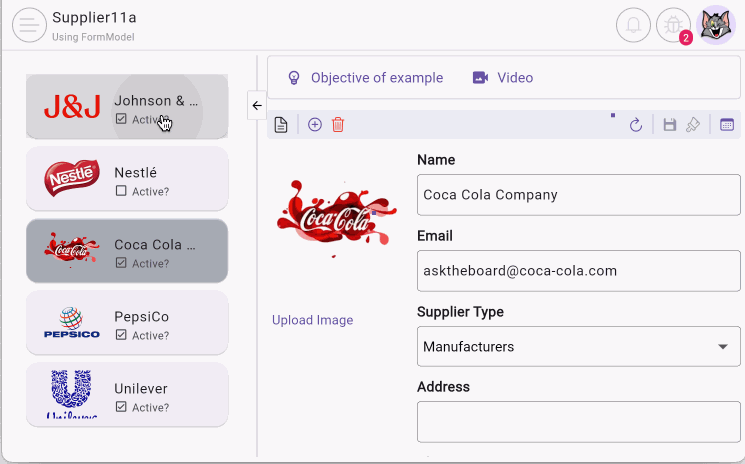Open the hamburger navigation menu
Image resolution: width=745 pixels, height=464 pixels.
(x=29, y=26)
